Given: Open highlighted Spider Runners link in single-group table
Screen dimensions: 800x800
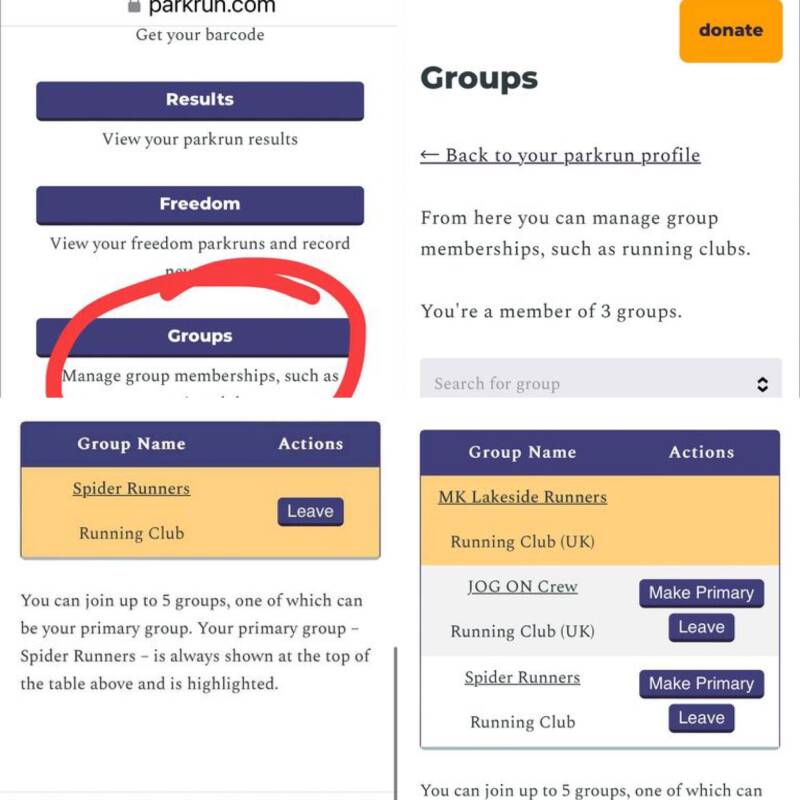Looking at the screenshot, I should tap(131, 489).
